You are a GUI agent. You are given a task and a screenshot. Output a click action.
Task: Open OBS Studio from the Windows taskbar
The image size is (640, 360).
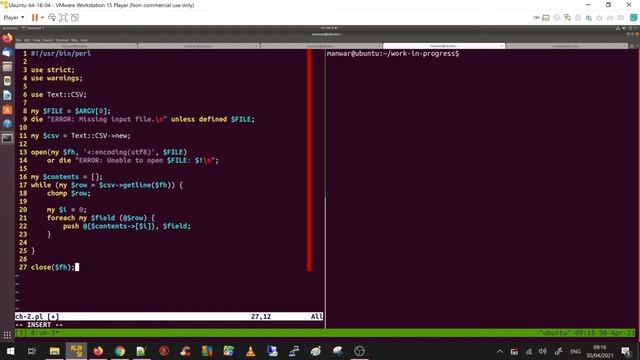360,351
